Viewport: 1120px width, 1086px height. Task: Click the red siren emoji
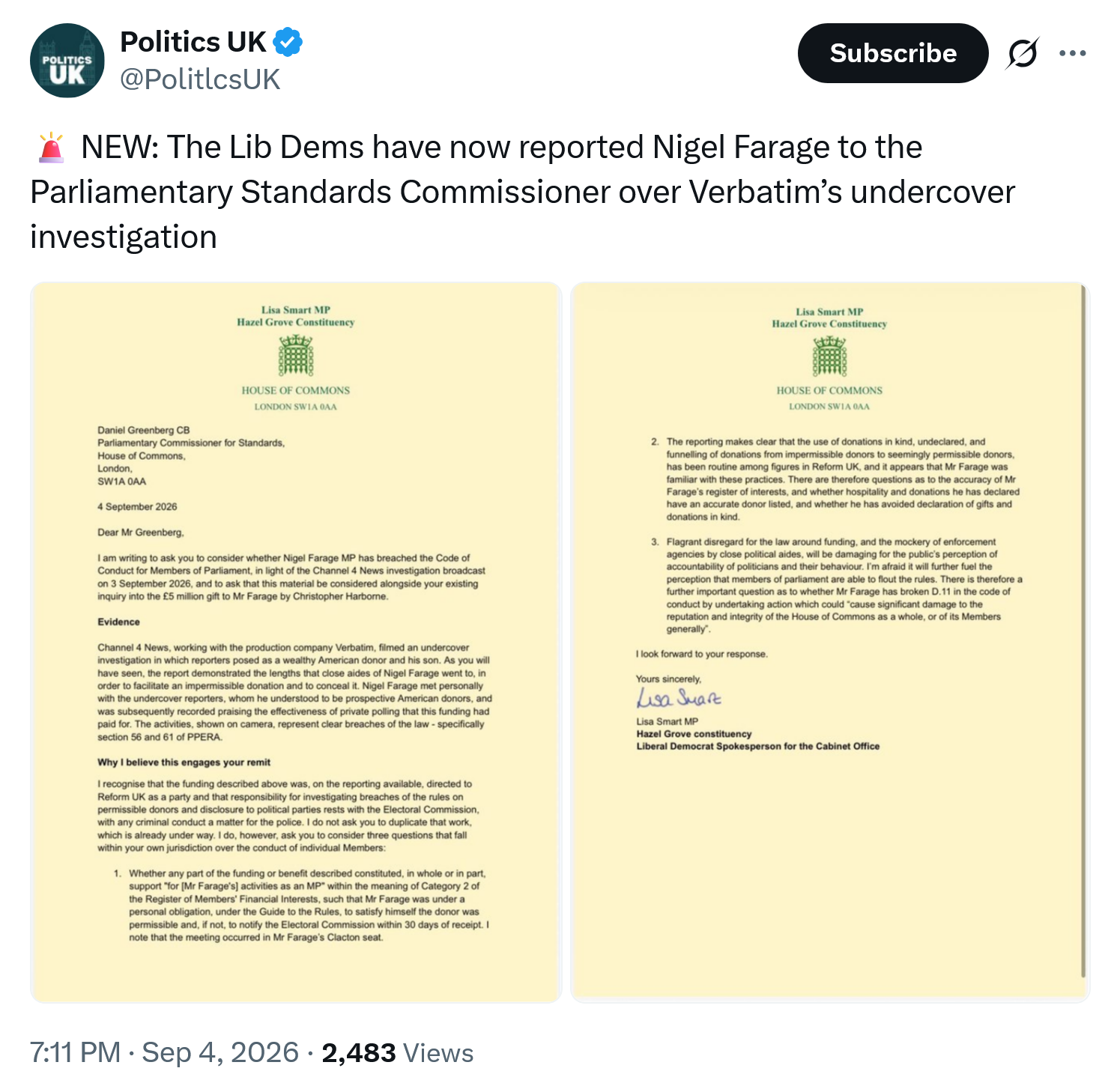pyautogui.click(x=51, y=148)
